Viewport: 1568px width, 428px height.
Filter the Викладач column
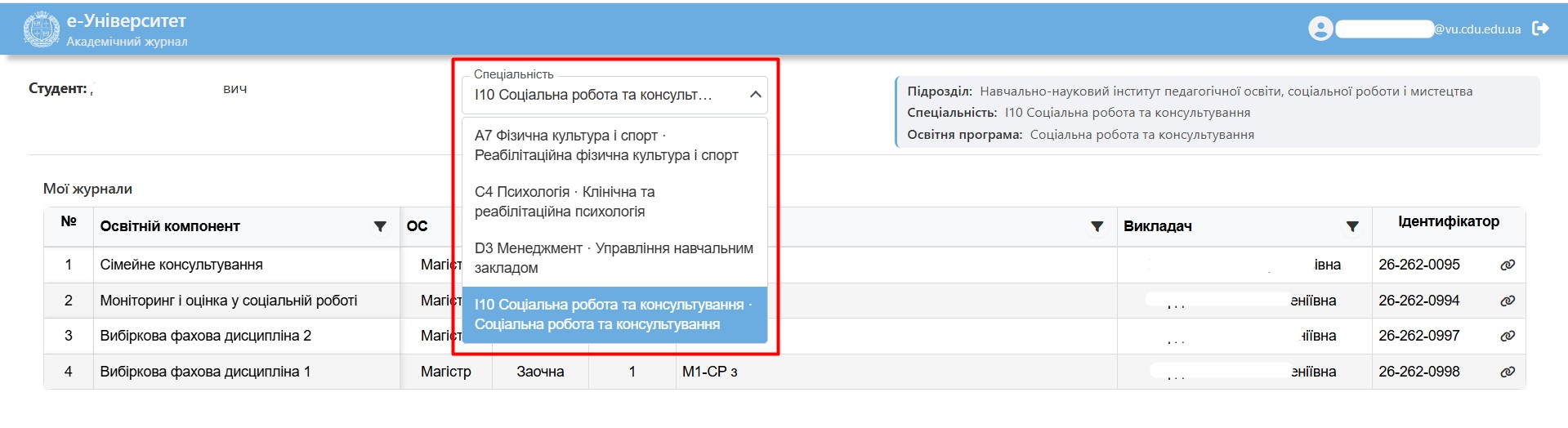[1352, 226]
